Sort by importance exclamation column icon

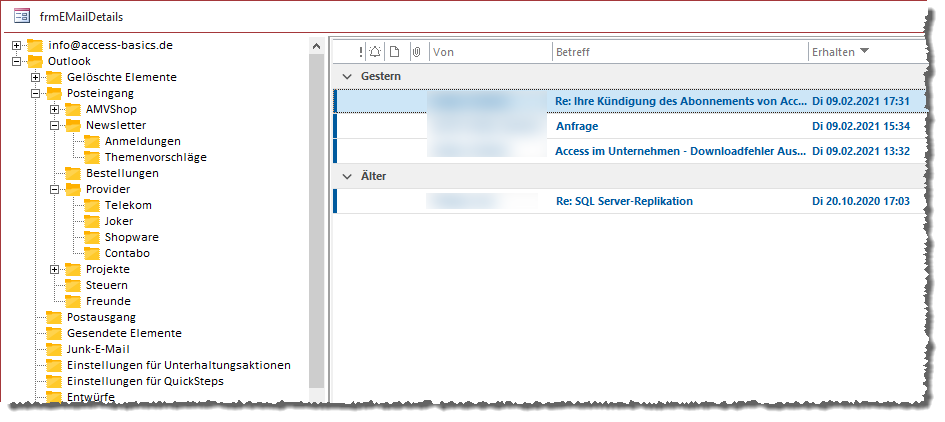(x=360, y=52)
